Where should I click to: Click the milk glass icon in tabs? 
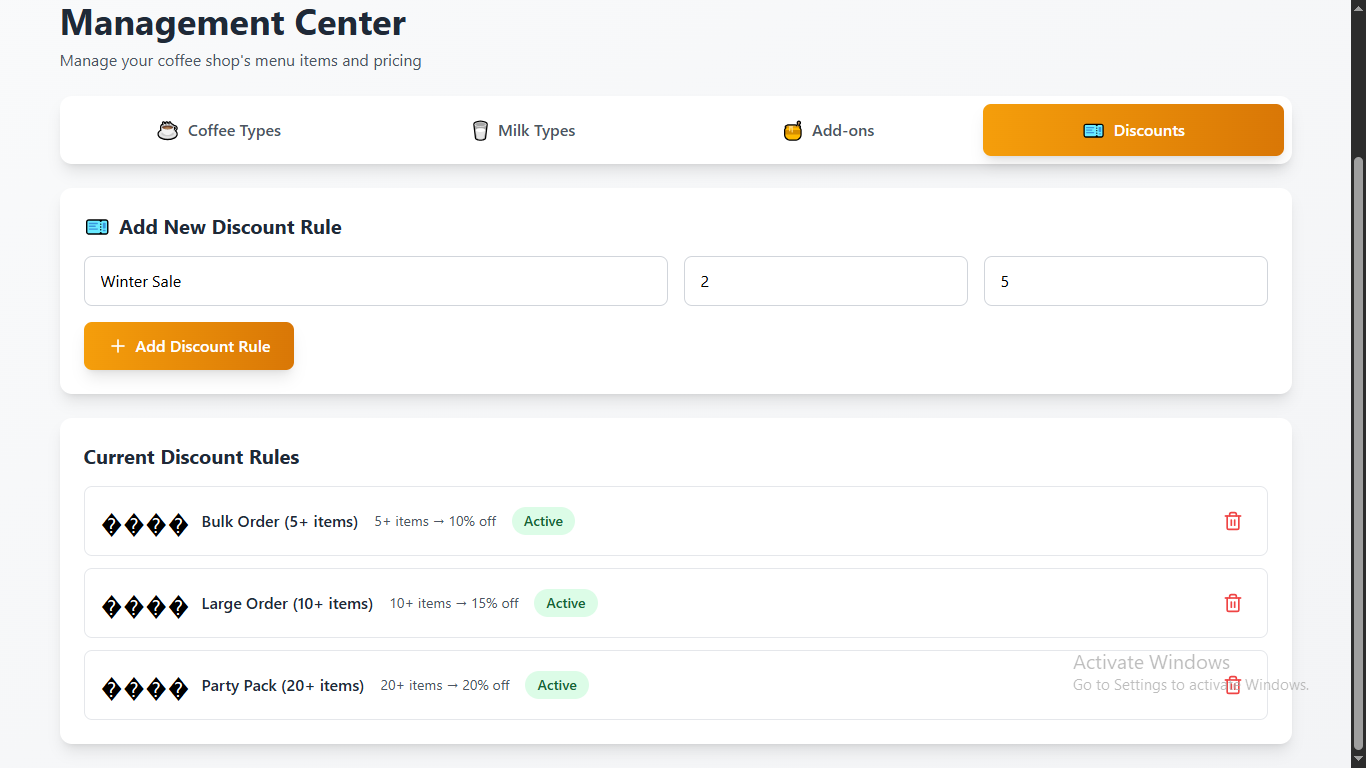[x=480, y=130]
